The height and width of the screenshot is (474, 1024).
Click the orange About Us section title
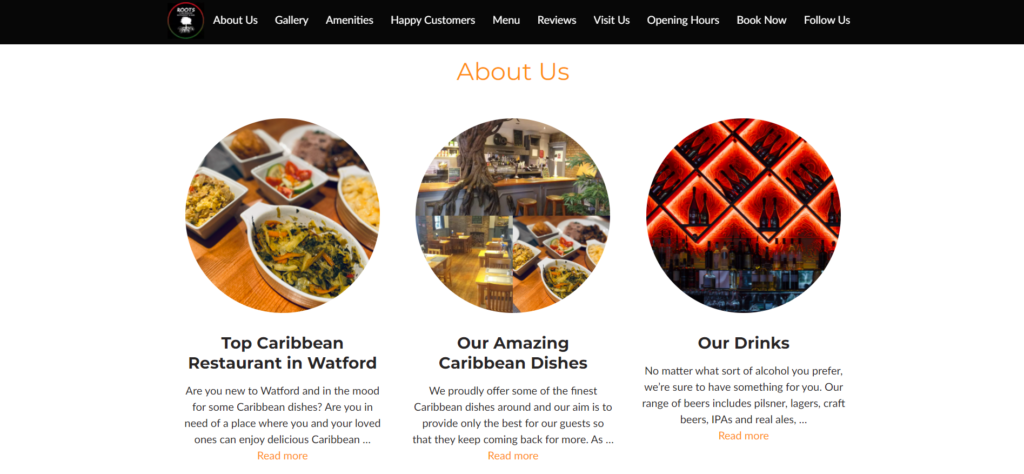pyautogui.click(x=513, y=71)
